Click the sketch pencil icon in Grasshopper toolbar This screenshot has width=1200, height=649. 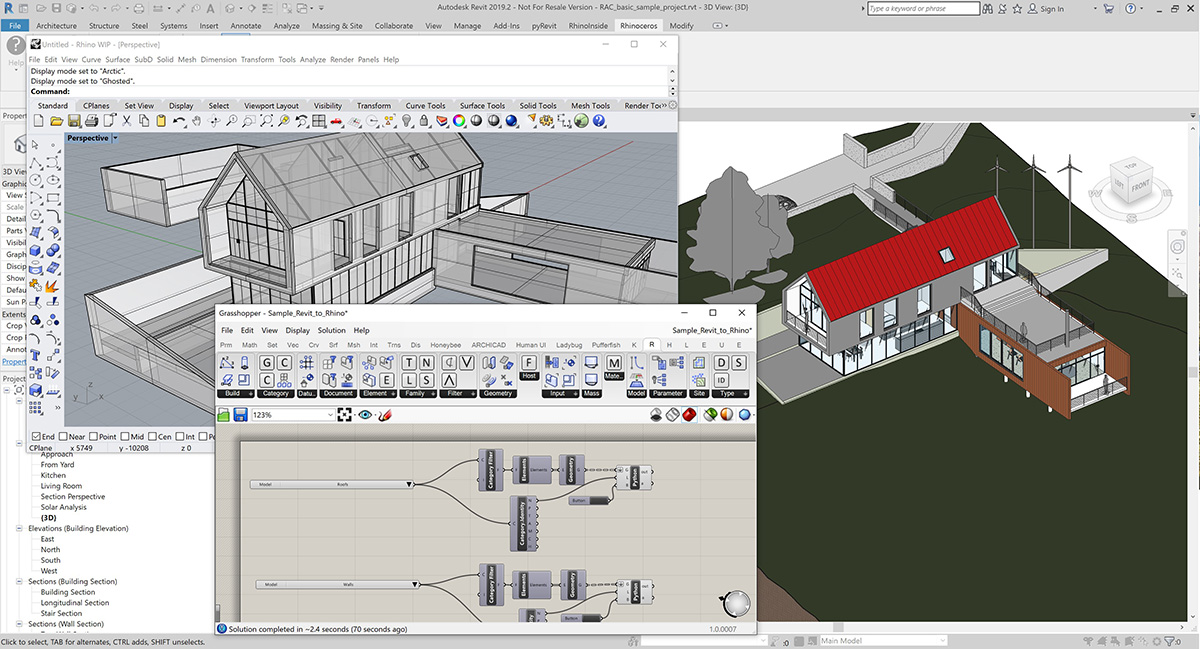click(386, 415)
